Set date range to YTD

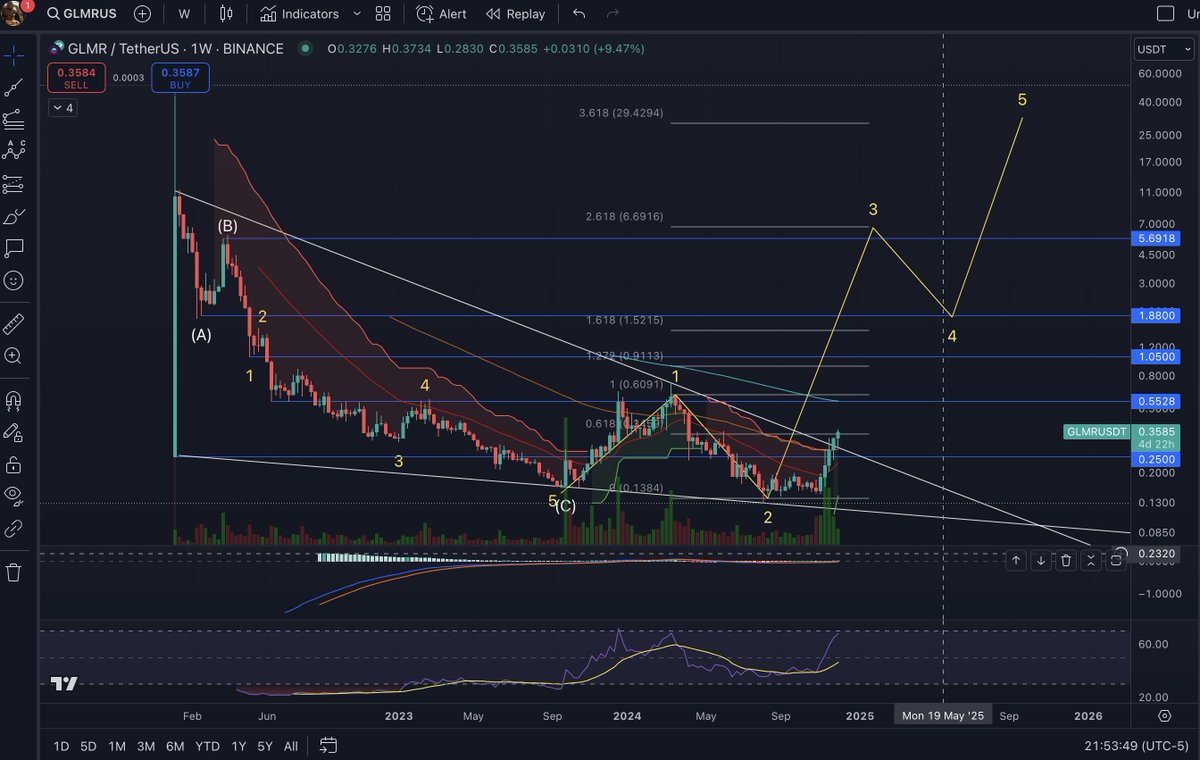tap(208, 745)
